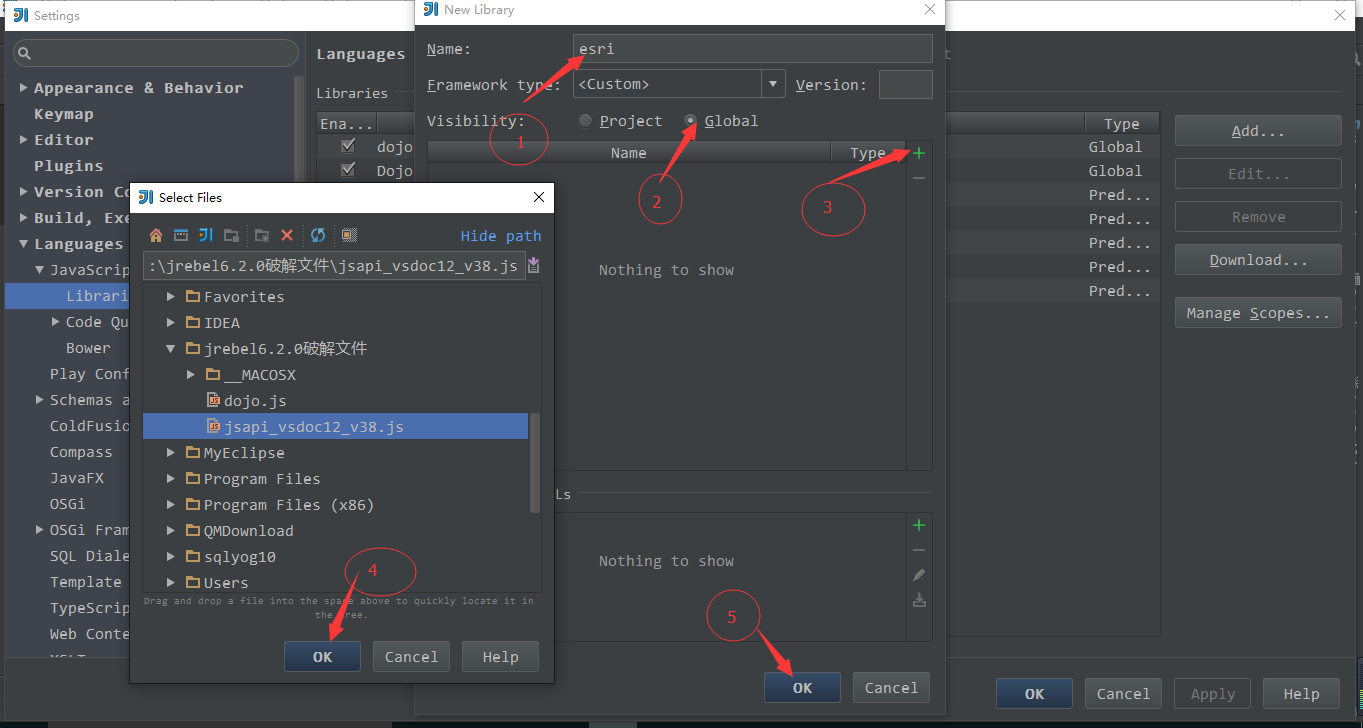Focus the Settings search box
Viewport: 1363px width, 728px height.
(x=156, y=53)
